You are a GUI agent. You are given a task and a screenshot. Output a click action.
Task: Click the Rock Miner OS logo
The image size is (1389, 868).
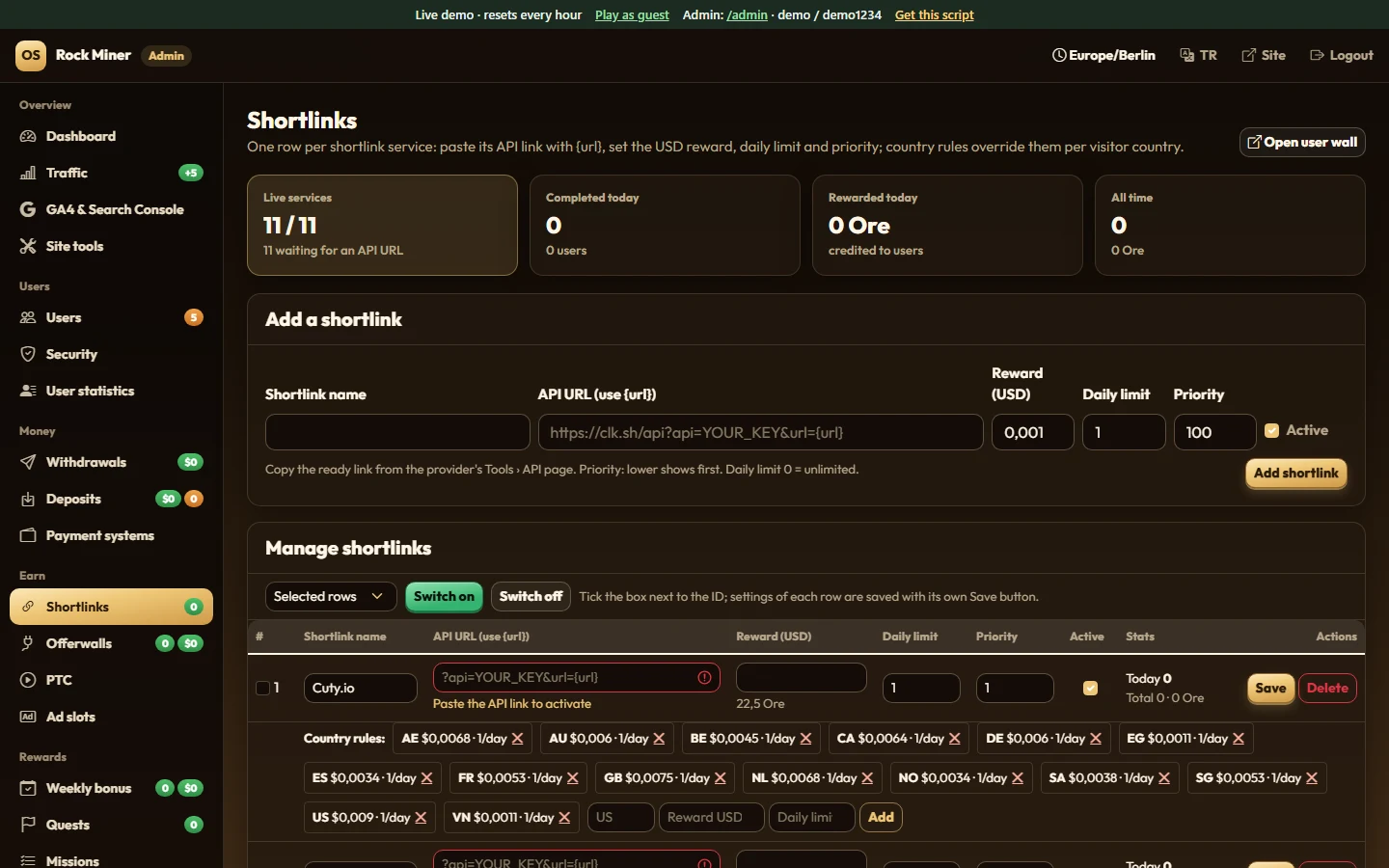click(31, 55)
